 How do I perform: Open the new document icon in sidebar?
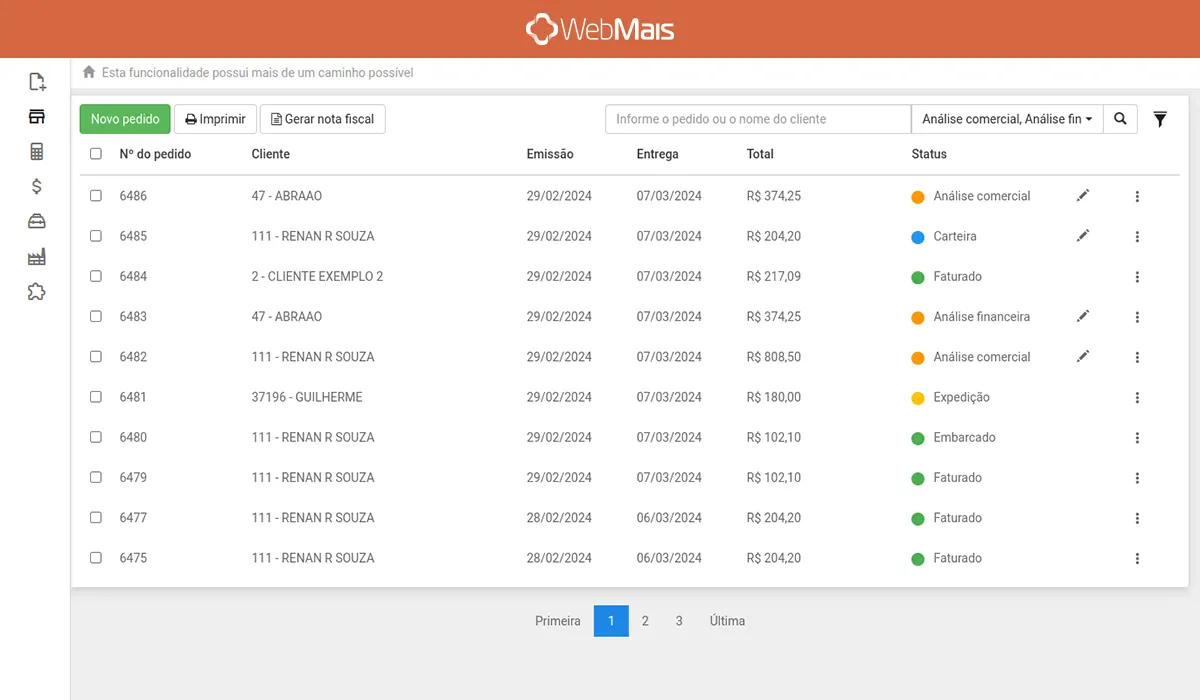37,81
